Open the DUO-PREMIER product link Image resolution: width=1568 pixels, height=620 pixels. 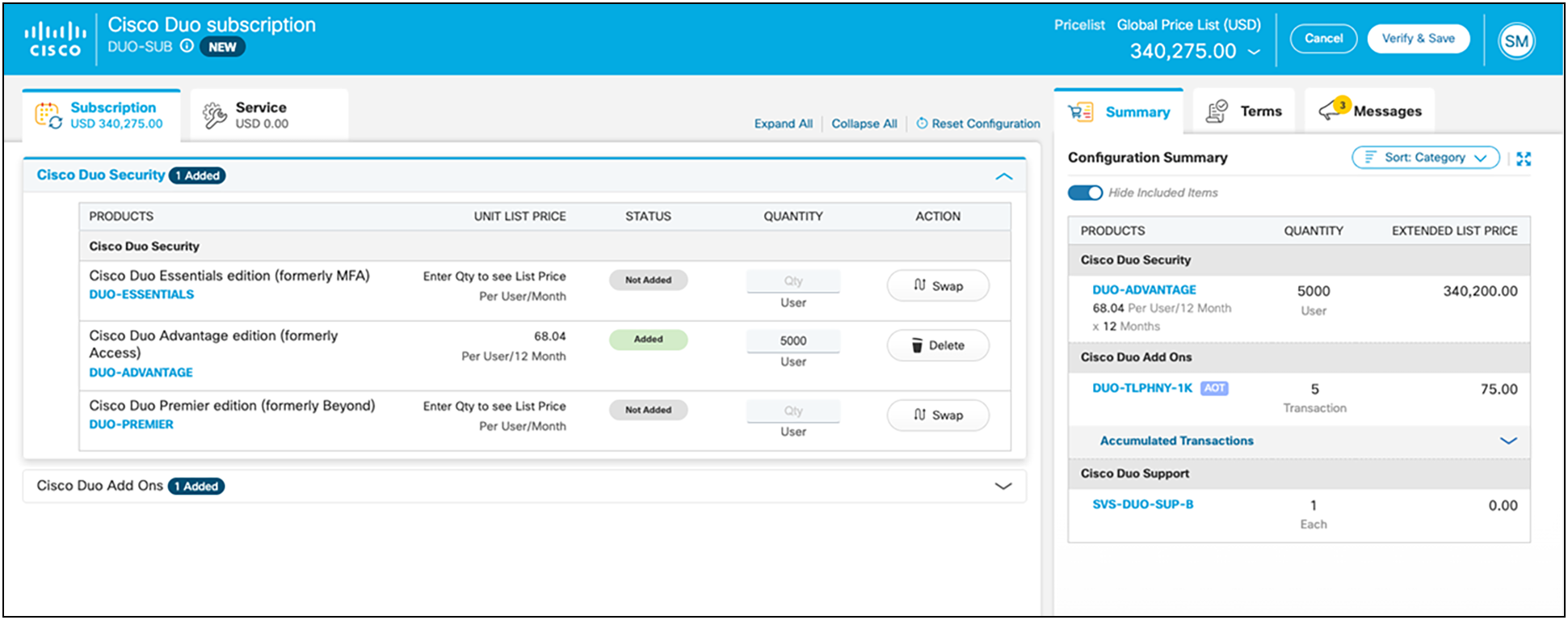(x=131, y=424)
